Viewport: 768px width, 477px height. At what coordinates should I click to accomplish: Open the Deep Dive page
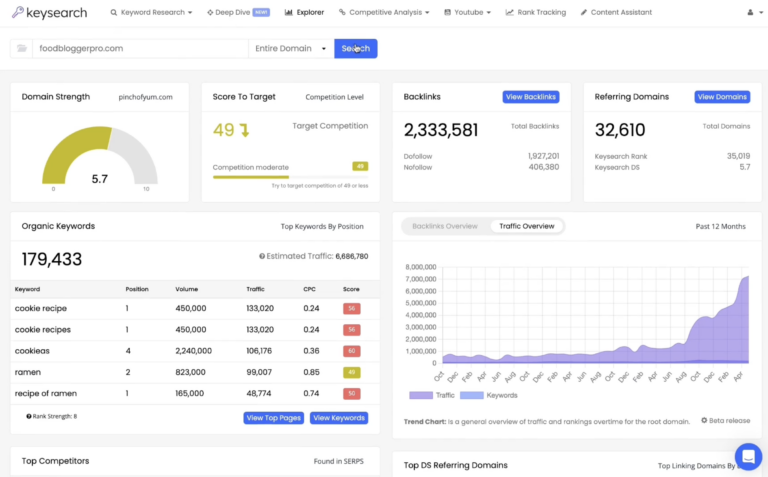pos(238,12)
